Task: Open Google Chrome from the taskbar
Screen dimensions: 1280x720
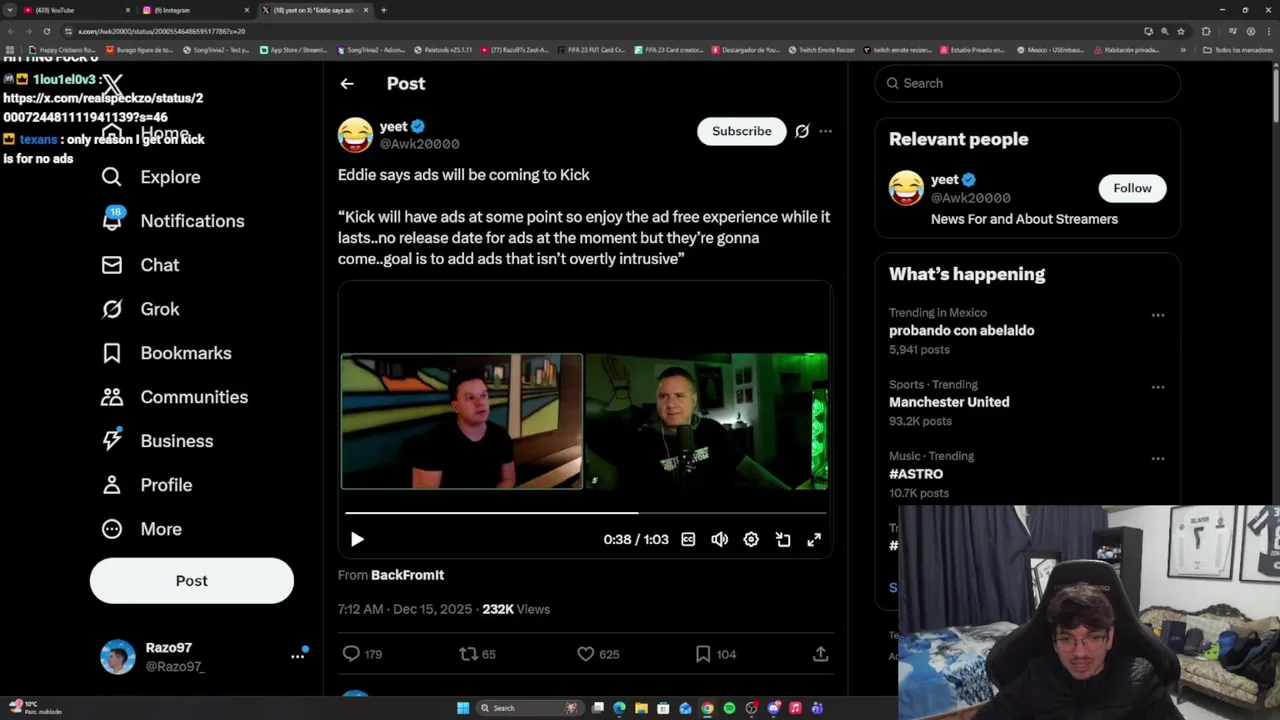Action: point(707,708)
